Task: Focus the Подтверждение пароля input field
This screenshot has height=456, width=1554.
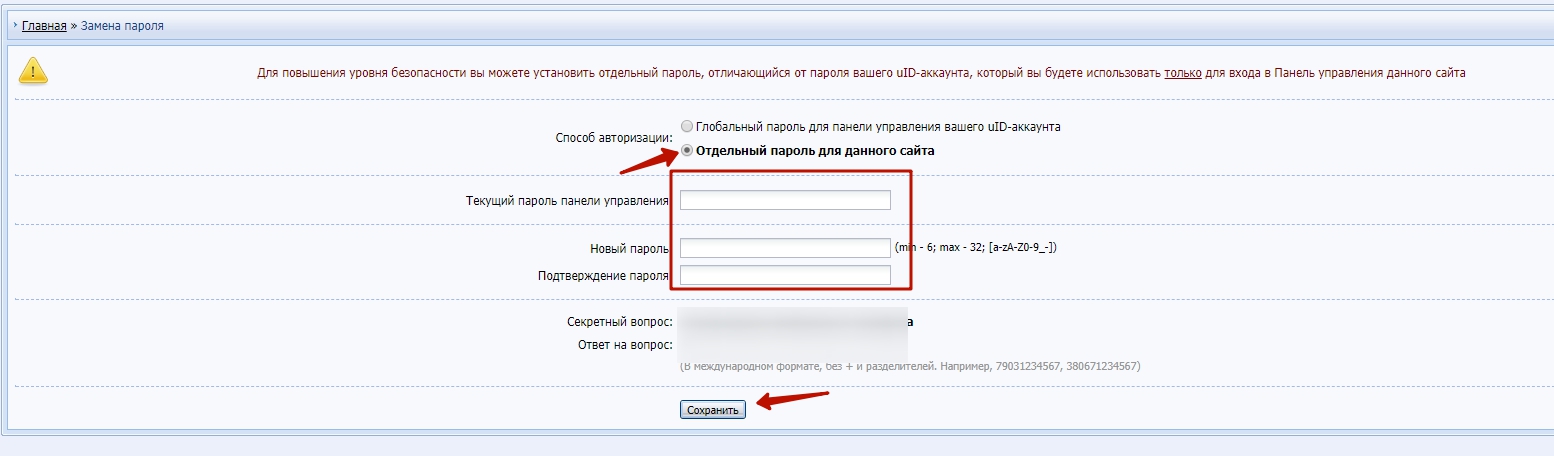Action: point(785,275)
